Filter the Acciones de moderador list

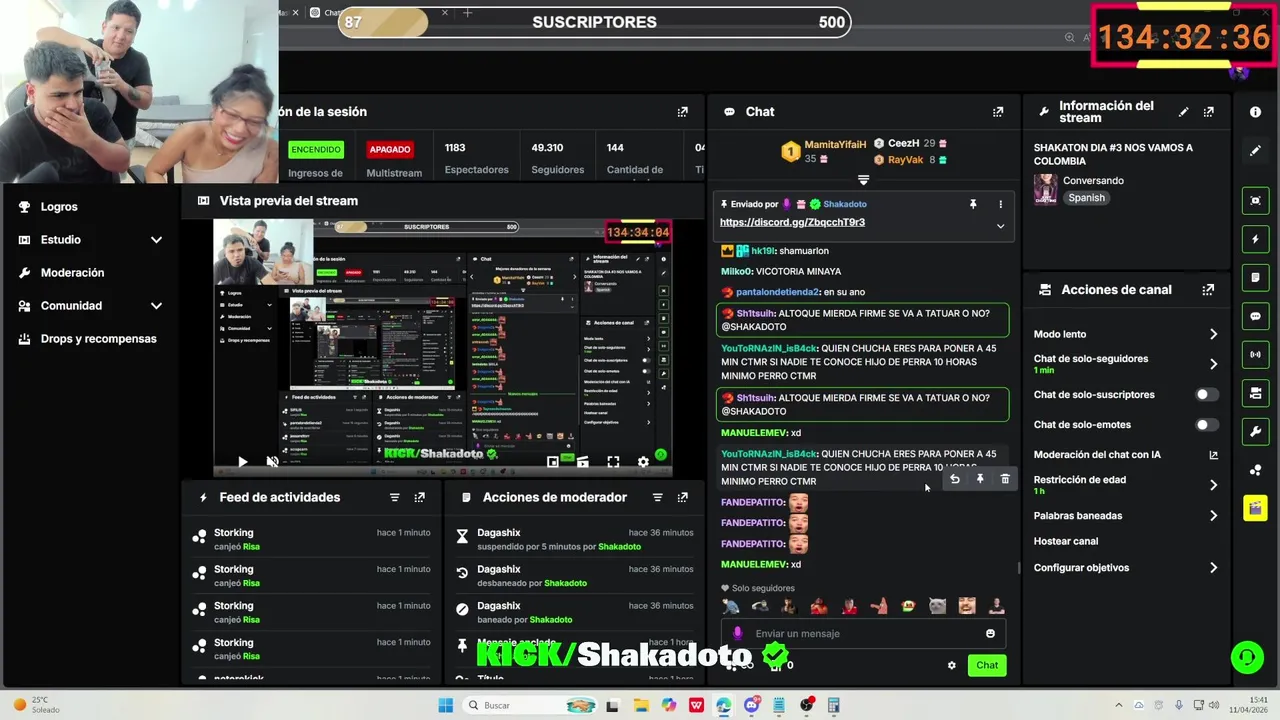pyautogui.click(x=658, y=497)
